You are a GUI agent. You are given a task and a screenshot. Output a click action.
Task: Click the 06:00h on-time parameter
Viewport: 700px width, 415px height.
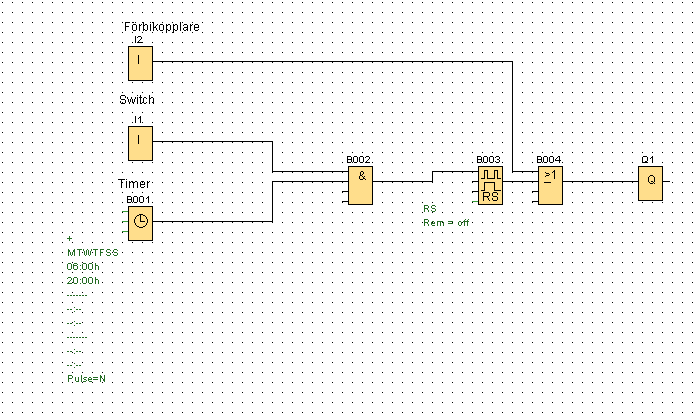coord(83,266)
